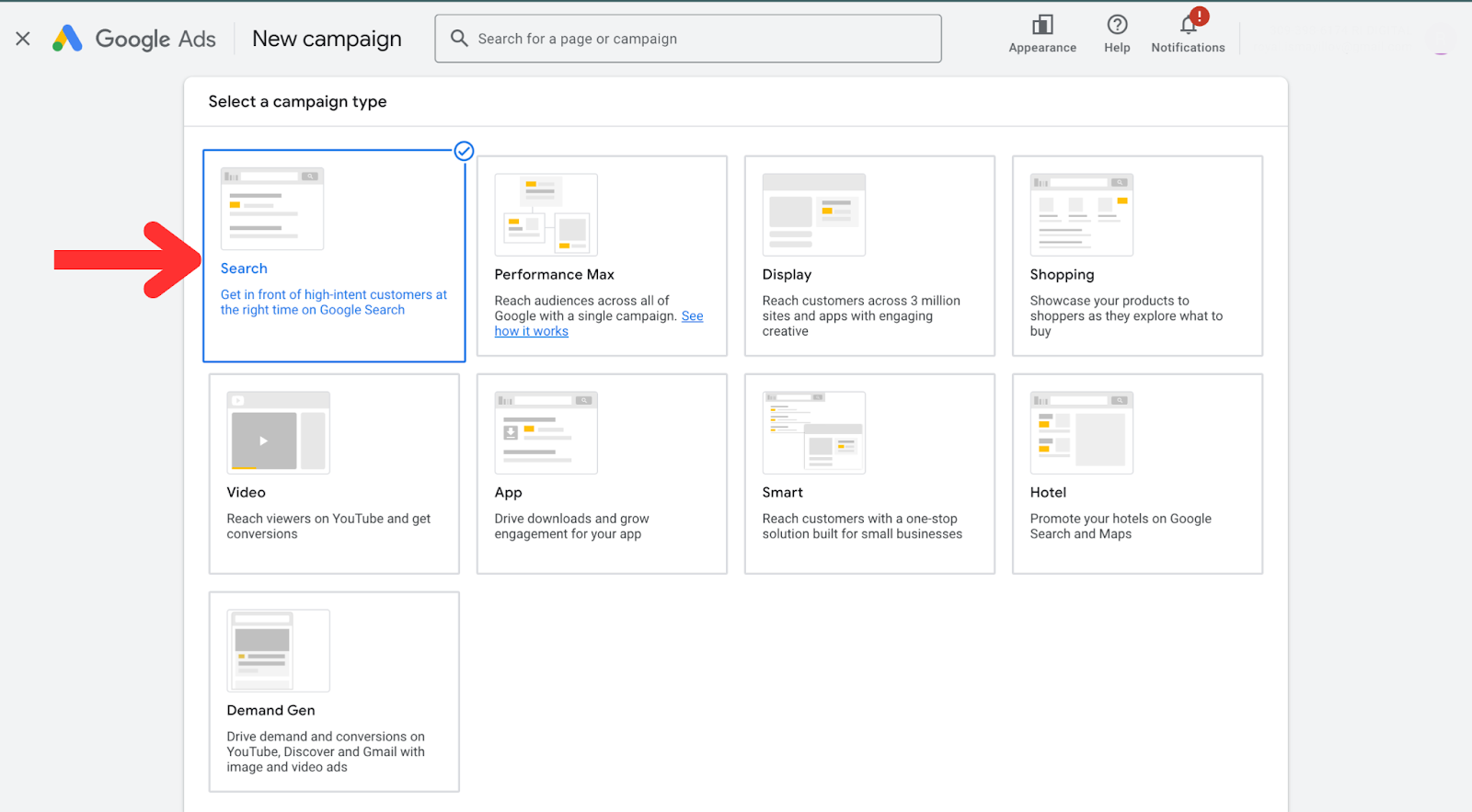Screen dimensions: 1472x812
Task: Click the 'Performance Max' title text
Action: tap(554, 274)
